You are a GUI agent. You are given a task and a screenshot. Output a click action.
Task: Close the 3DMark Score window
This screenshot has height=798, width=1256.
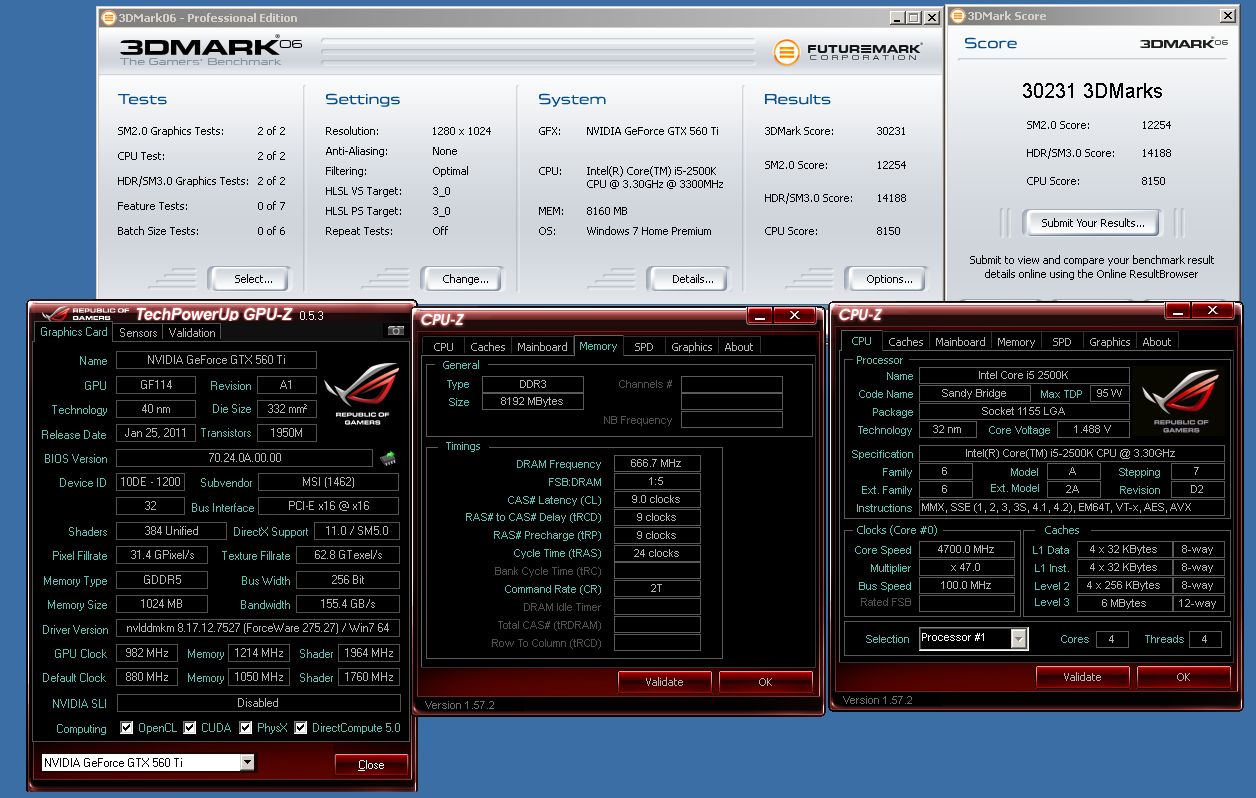[1228, 16]
